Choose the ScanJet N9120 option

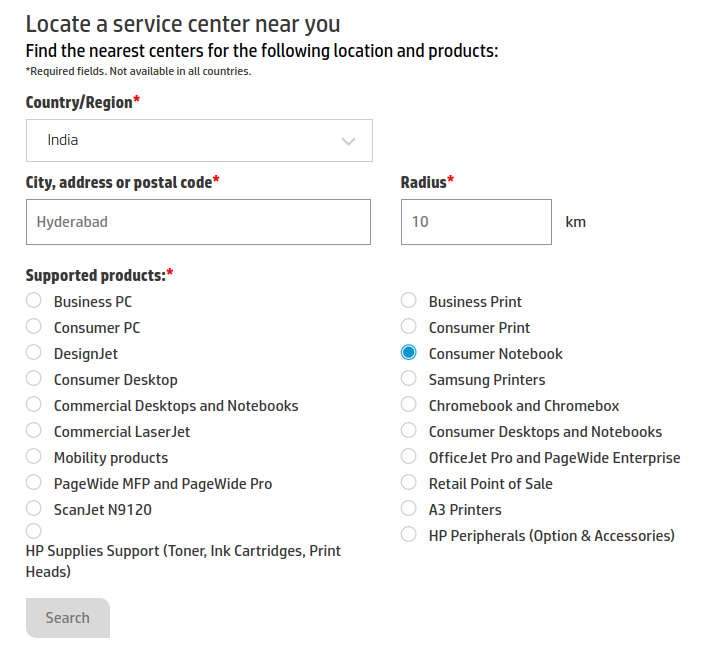34,509
